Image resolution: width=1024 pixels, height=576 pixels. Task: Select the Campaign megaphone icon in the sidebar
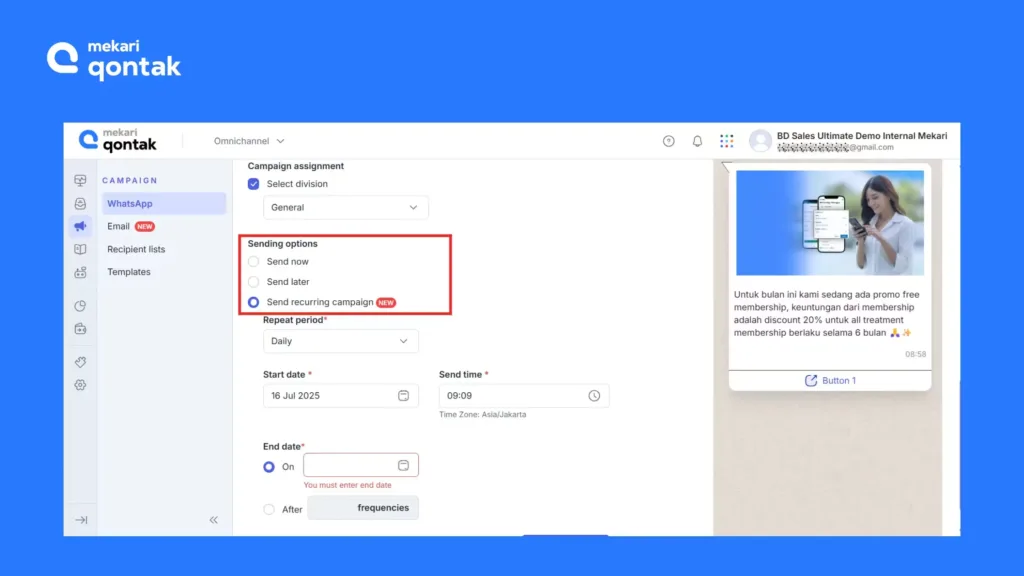(80, 226)
